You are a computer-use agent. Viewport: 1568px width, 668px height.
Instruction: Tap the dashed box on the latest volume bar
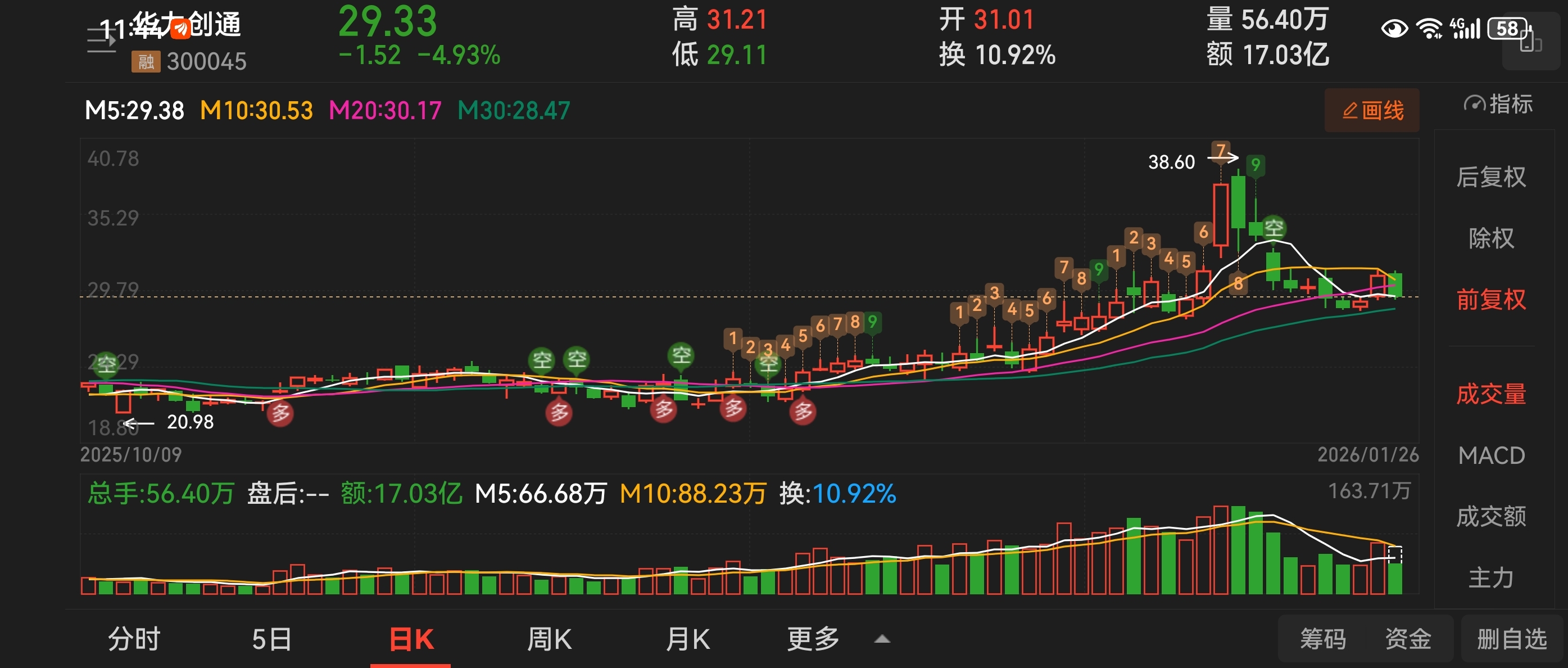click(1394, 554)
